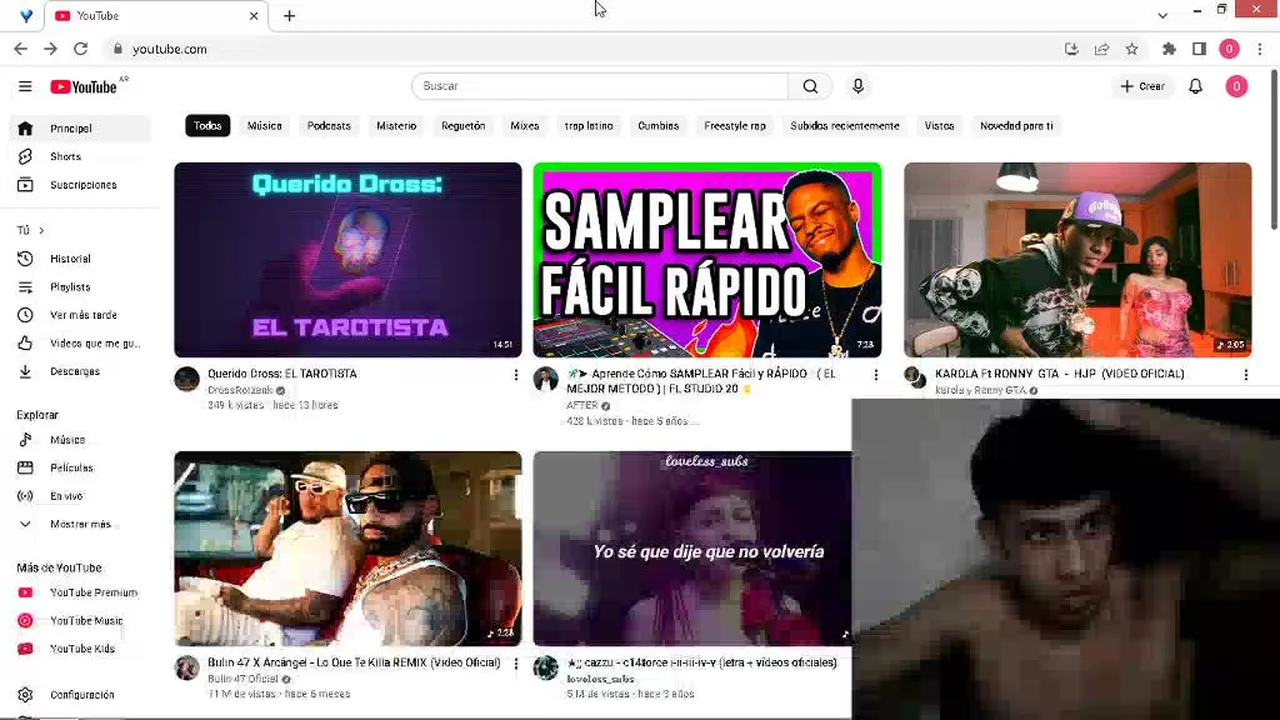Start voice search with microphone
Image resolution: width=1280 pixels, height=720 pixels.
(x=858, y=86)
